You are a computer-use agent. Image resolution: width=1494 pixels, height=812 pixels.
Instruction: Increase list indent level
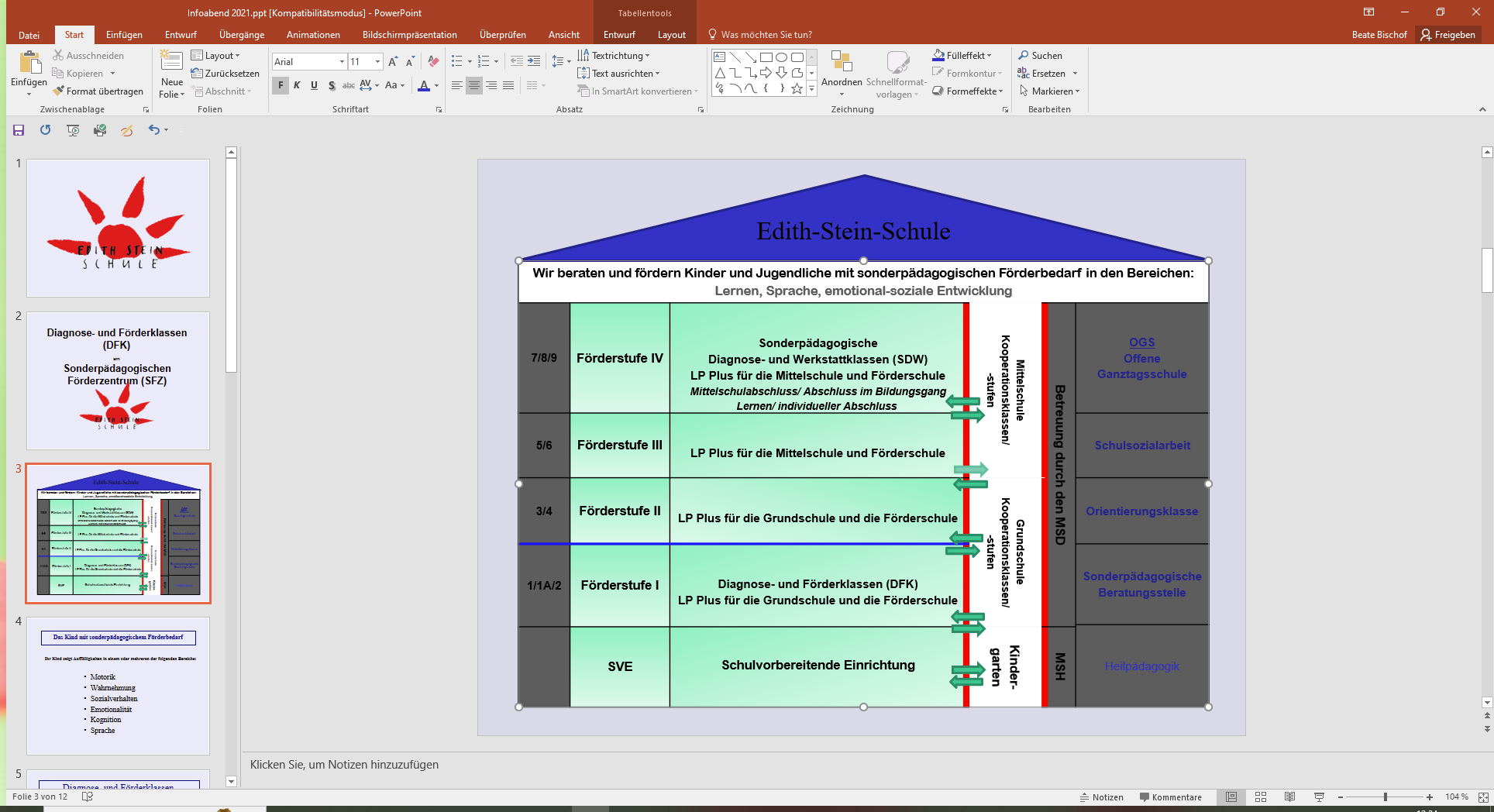[x=534, y=61]
